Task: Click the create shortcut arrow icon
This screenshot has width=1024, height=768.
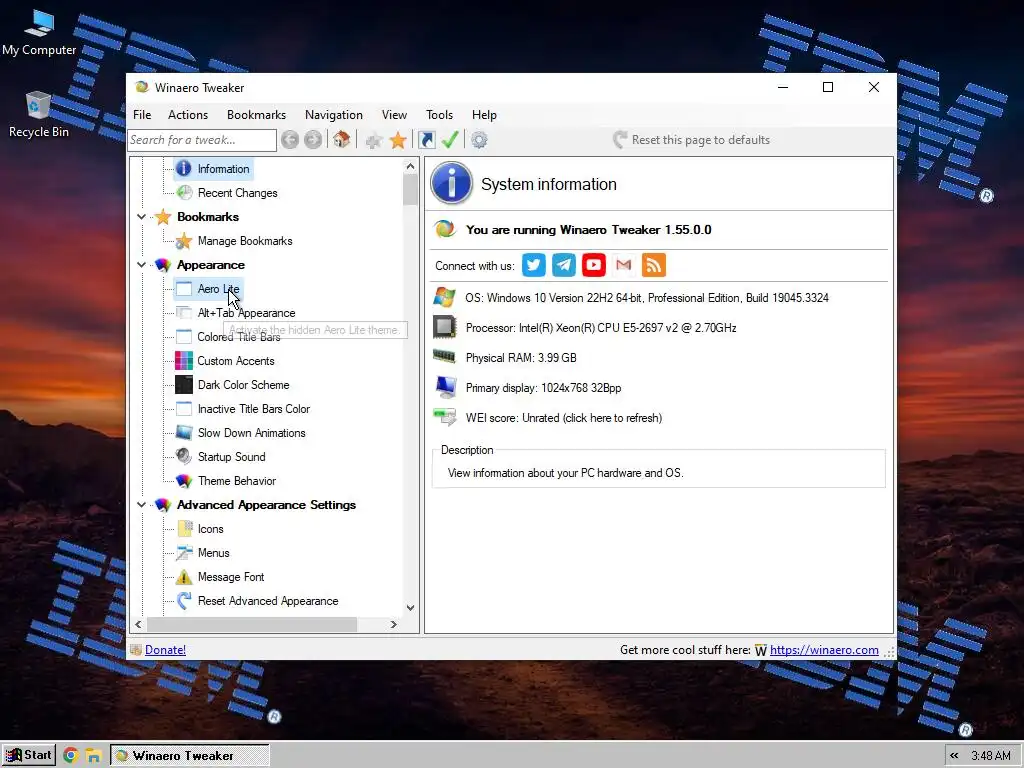Action: [427, 140]
